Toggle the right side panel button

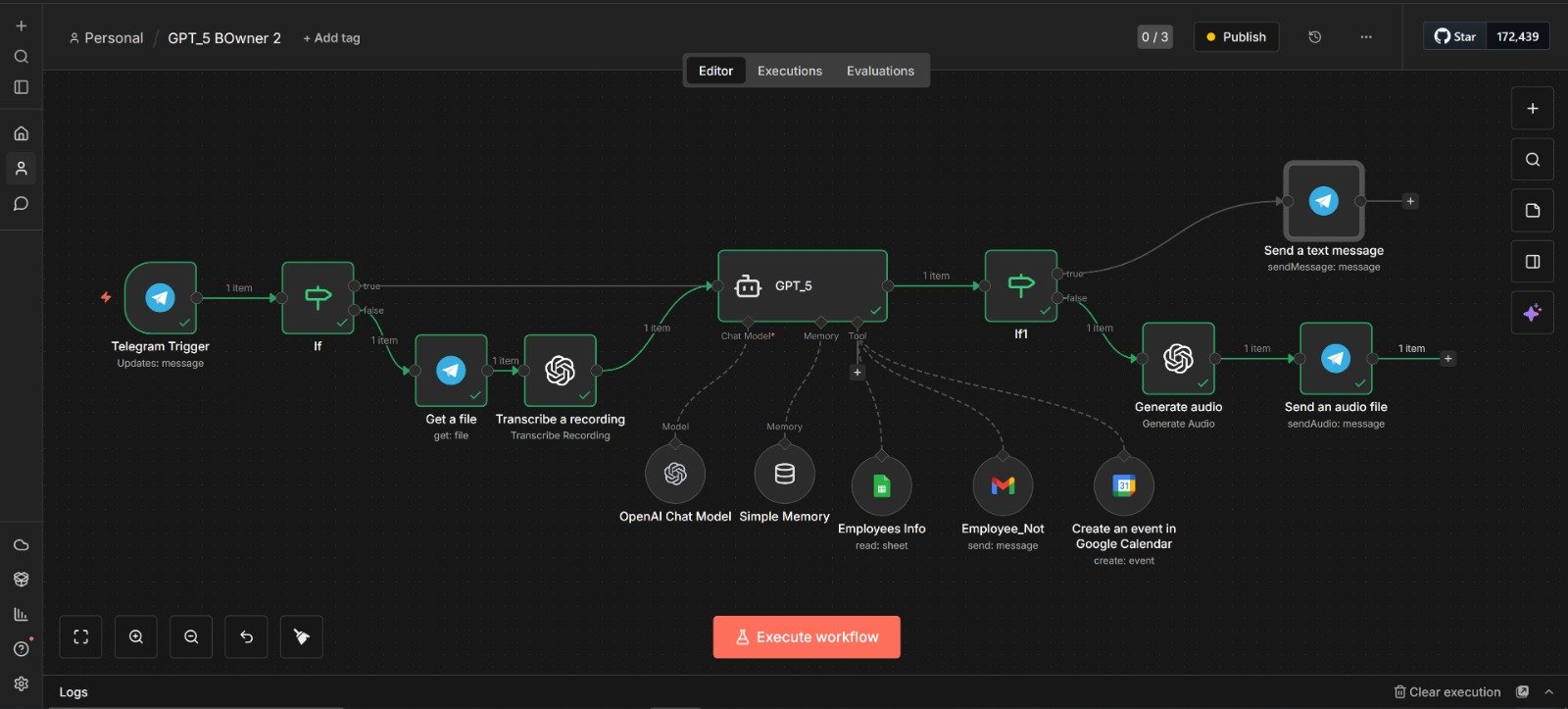[1532, 262]
